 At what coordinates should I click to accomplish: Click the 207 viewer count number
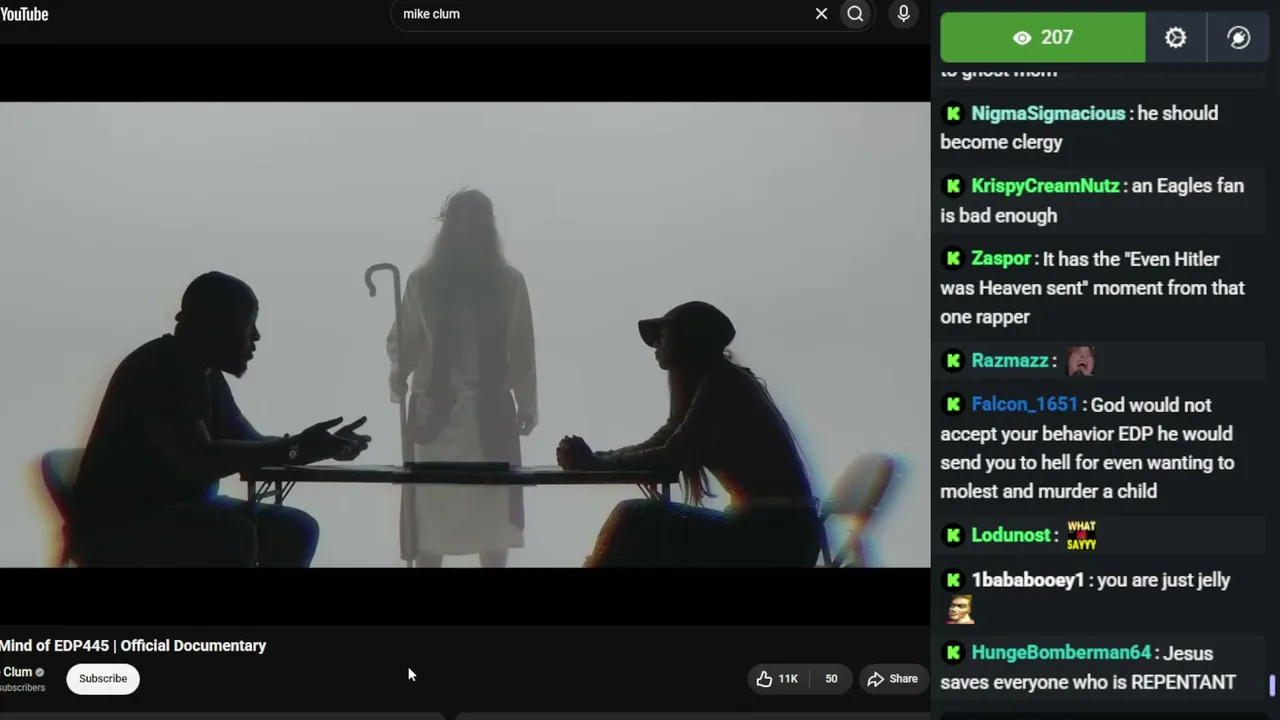[x=1057, y=38]
